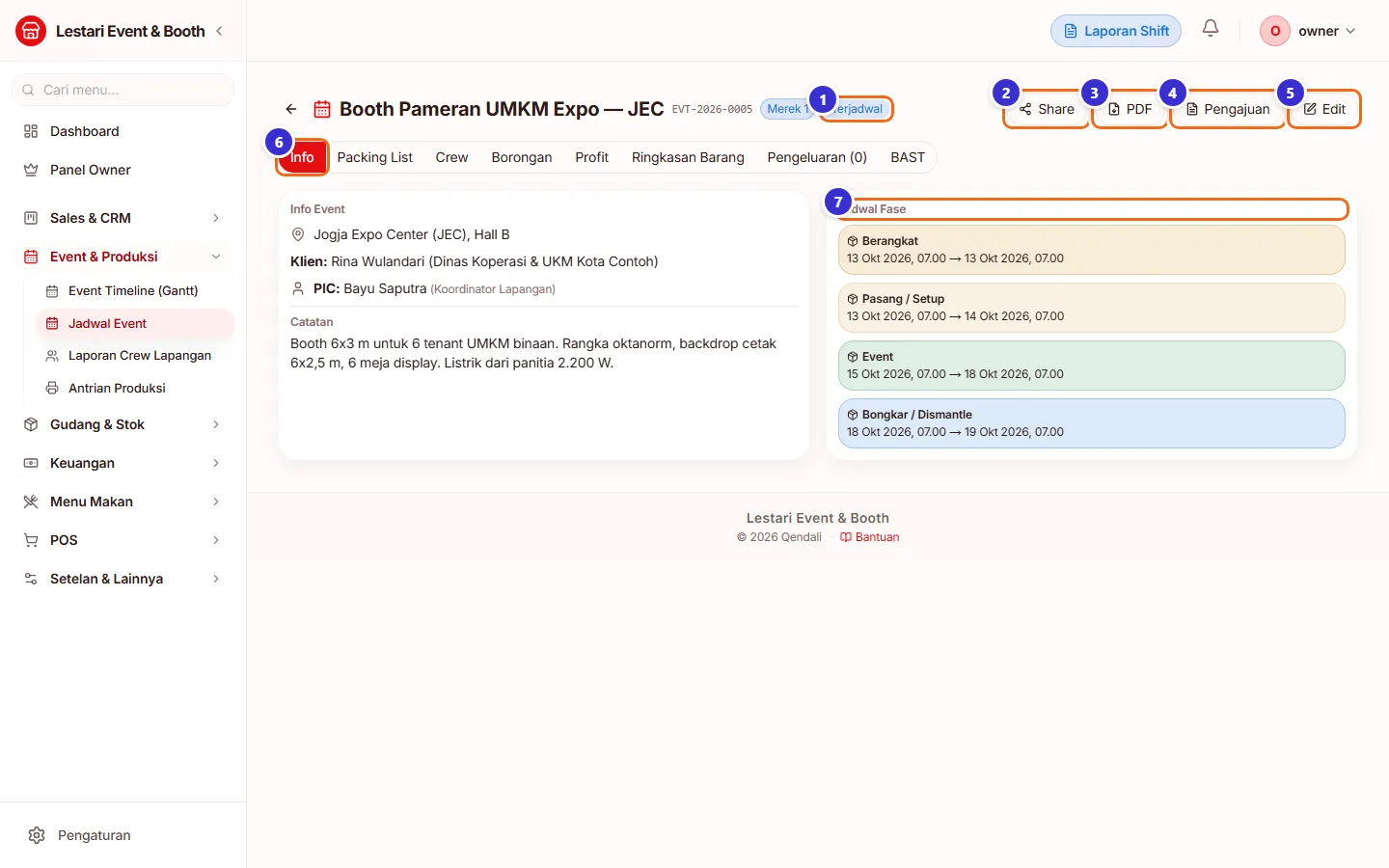Click the Edit button
The width and height of the screenshot is (1389, 868).
pos(1324,109)
